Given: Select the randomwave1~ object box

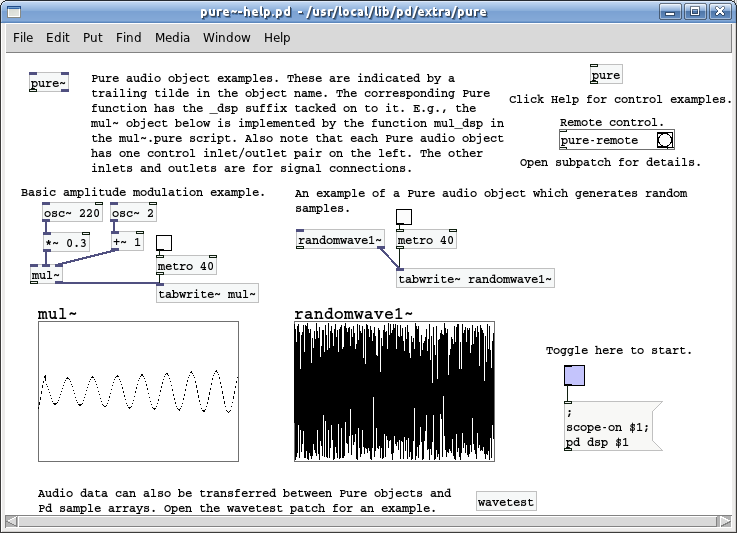Looking at the screenshot, I should click(x=340, y=240).
